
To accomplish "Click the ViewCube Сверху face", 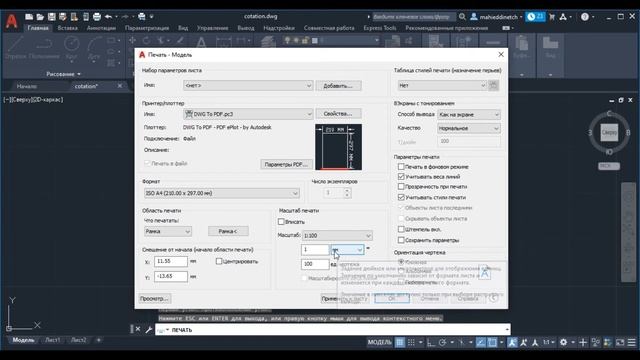I will coord(609,133).
